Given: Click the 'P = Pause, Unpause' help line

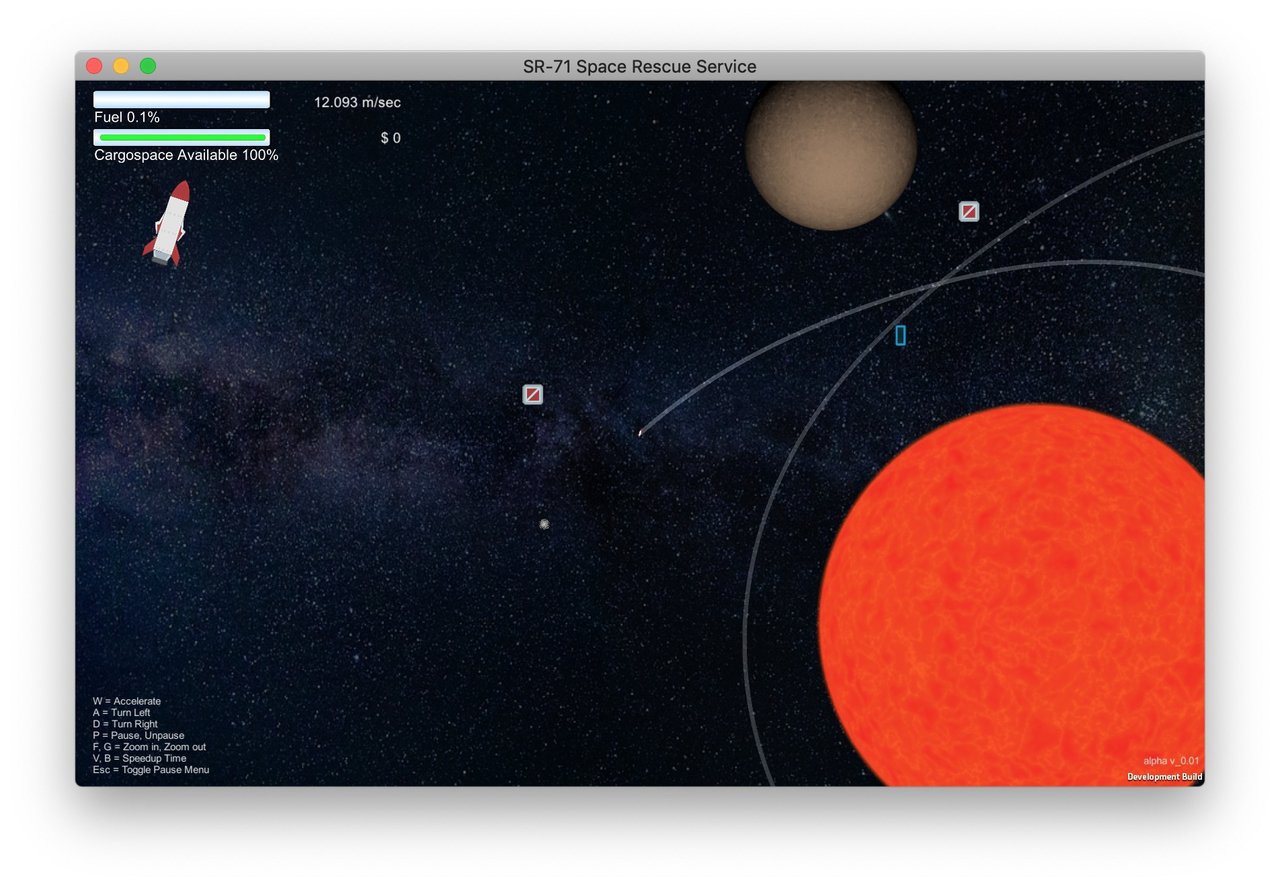Looking at the screenshot, I should (x=138, y=736).
